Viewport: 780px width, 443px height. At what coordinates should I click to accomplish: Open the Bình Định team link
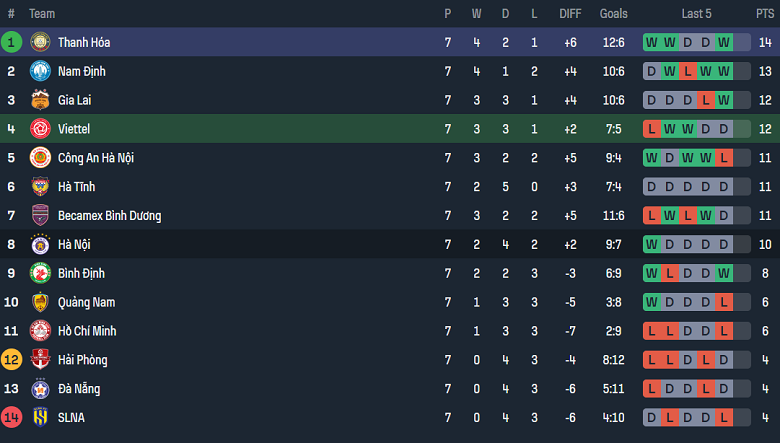81,273
